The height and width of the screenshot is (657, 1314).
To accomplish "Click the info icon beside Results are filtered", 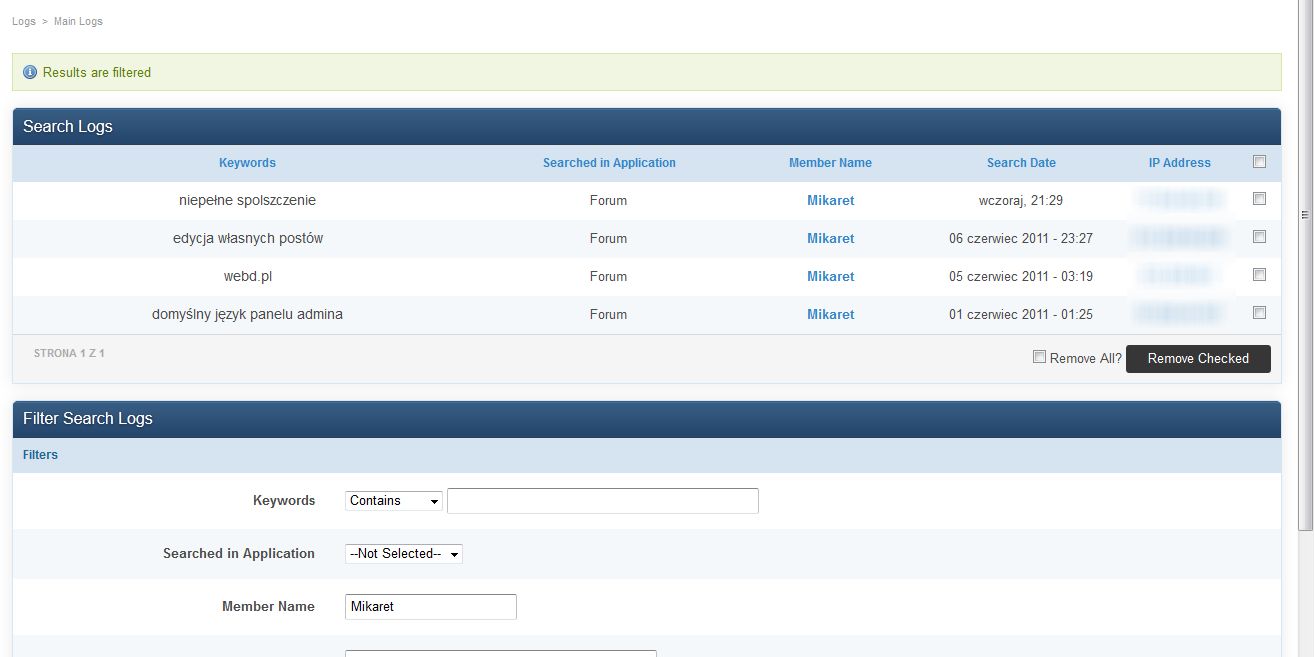I will pyautogui.click(x=30, y=73).
